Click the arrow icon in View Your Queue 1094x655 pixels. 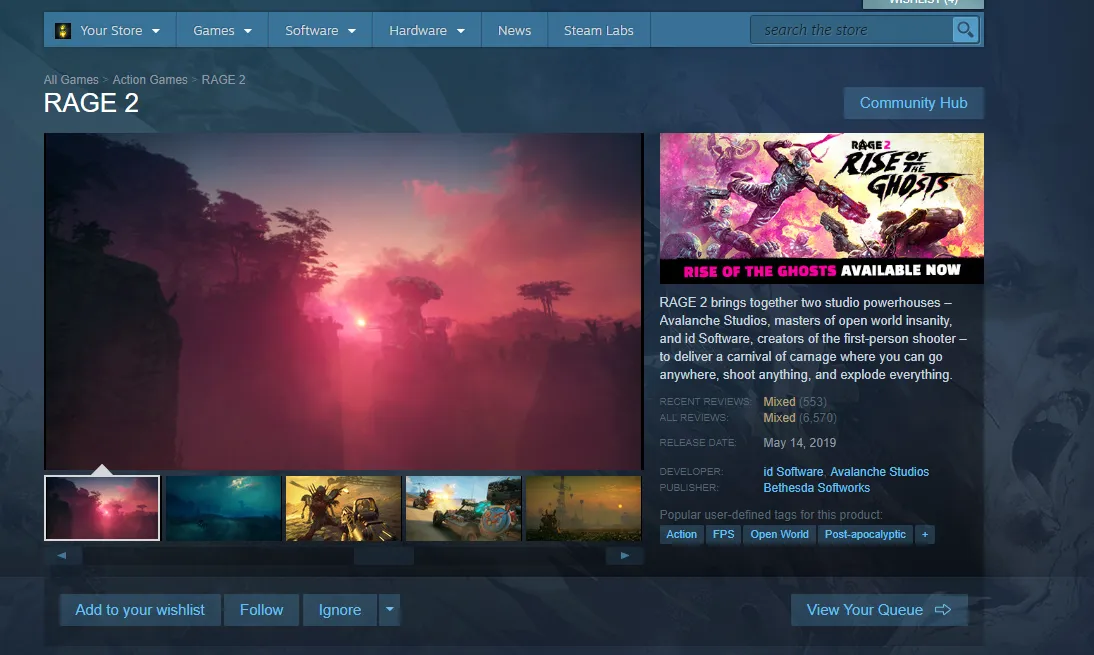click(943, 610)
